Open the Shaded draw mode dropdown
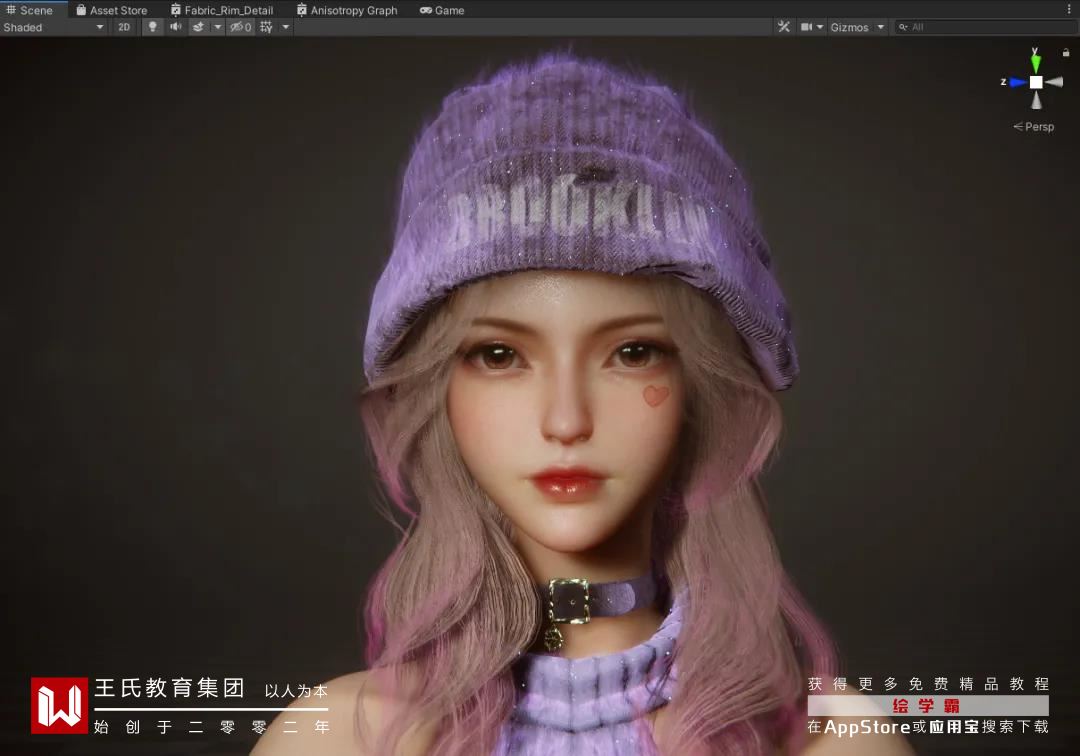This screenshot has width=1080, height=756. (x=54, y=27)
